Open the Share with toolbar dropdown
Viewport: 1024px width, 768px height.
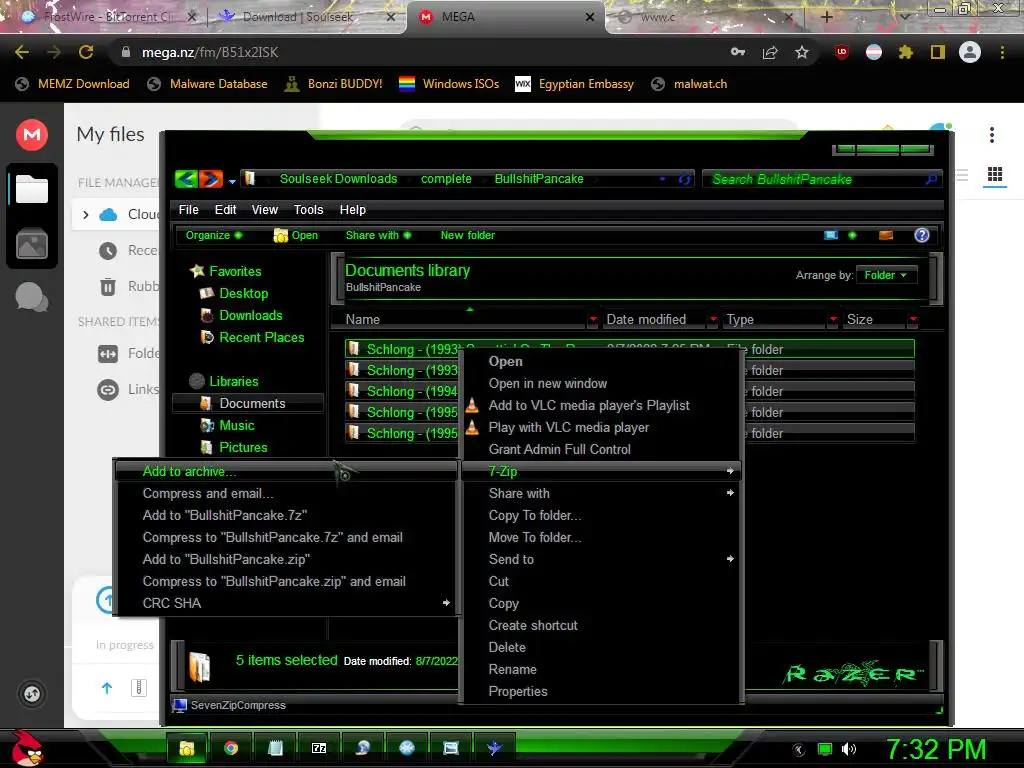click(378, 235)
